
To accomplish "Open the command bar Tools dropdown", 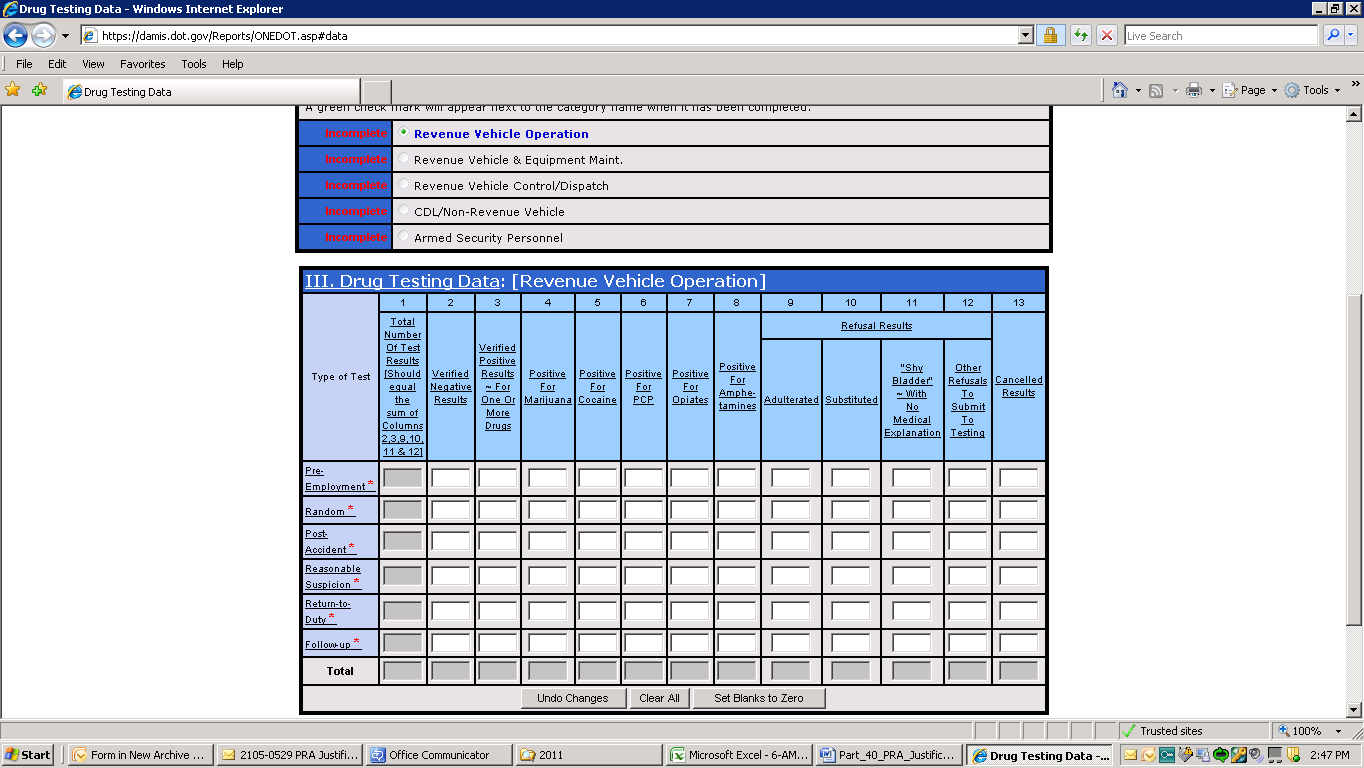I will click(x=1314, y=90).
